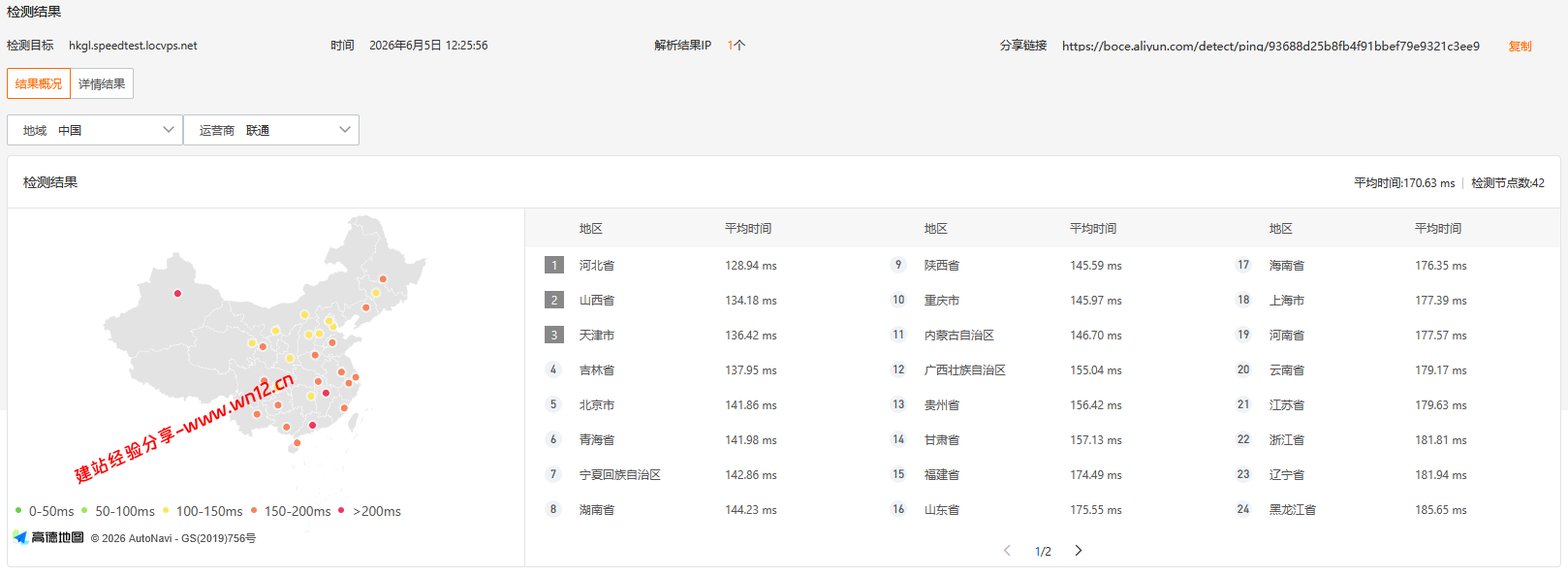Click rank badge 2 for 山西省

pyautogui.click(x=554, y=300)
